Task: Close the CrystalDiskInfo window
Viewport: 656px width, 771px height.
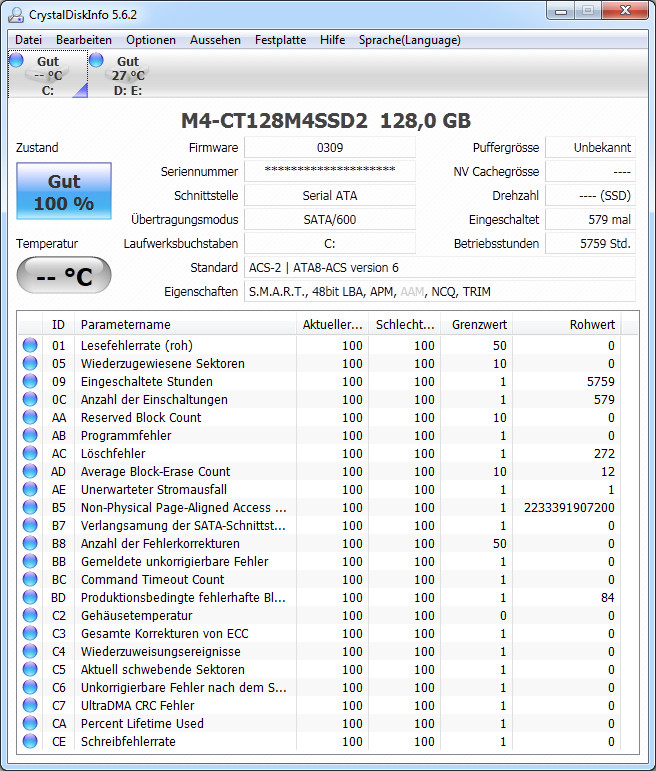Action: coord(625,11)
